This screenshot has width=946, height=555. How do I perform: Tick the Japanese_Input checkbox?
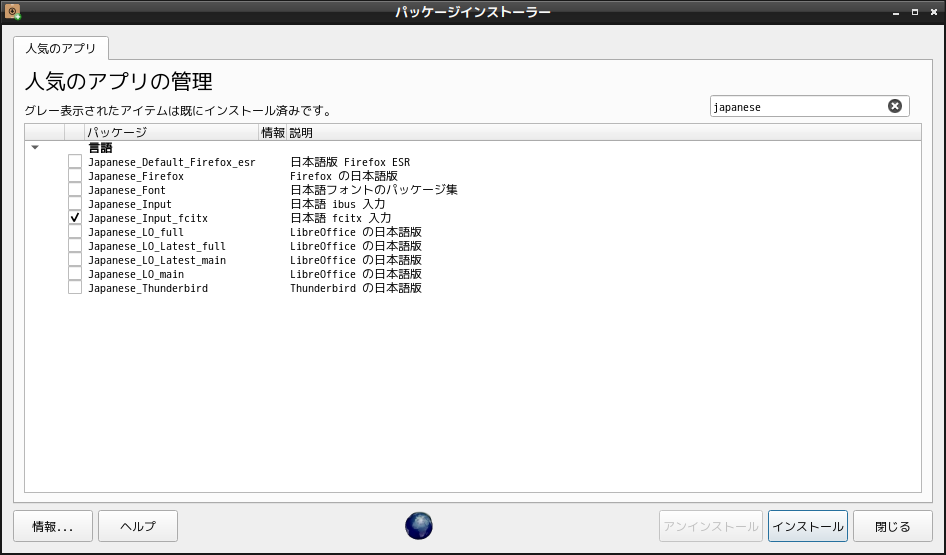point(75,204)
